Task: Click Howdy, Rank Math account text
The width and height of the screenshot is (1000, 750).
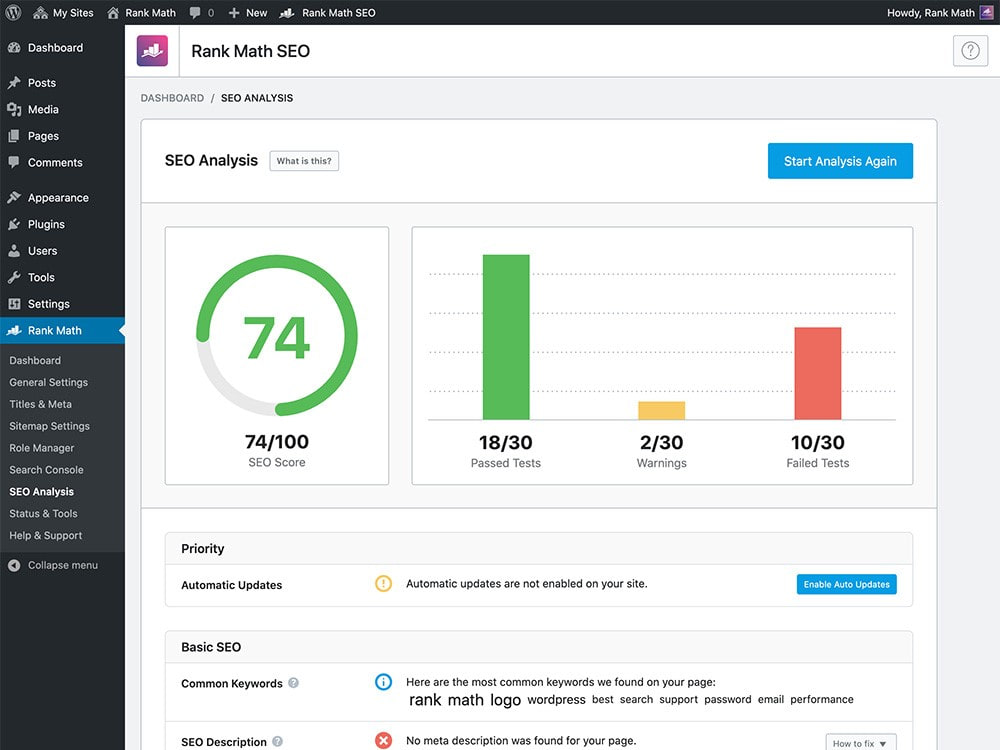Action: point(930,13)
